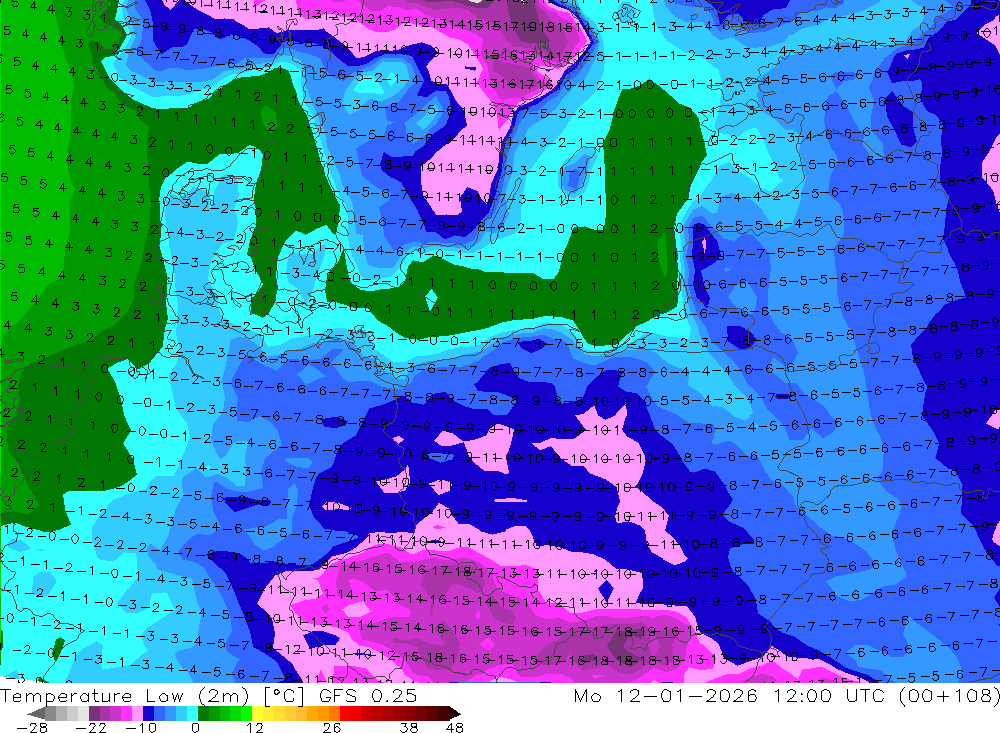Click the '12:00 UTC' time label
Image resolution: width=1000 pixels, height=733 pixels.
point(832,695)
